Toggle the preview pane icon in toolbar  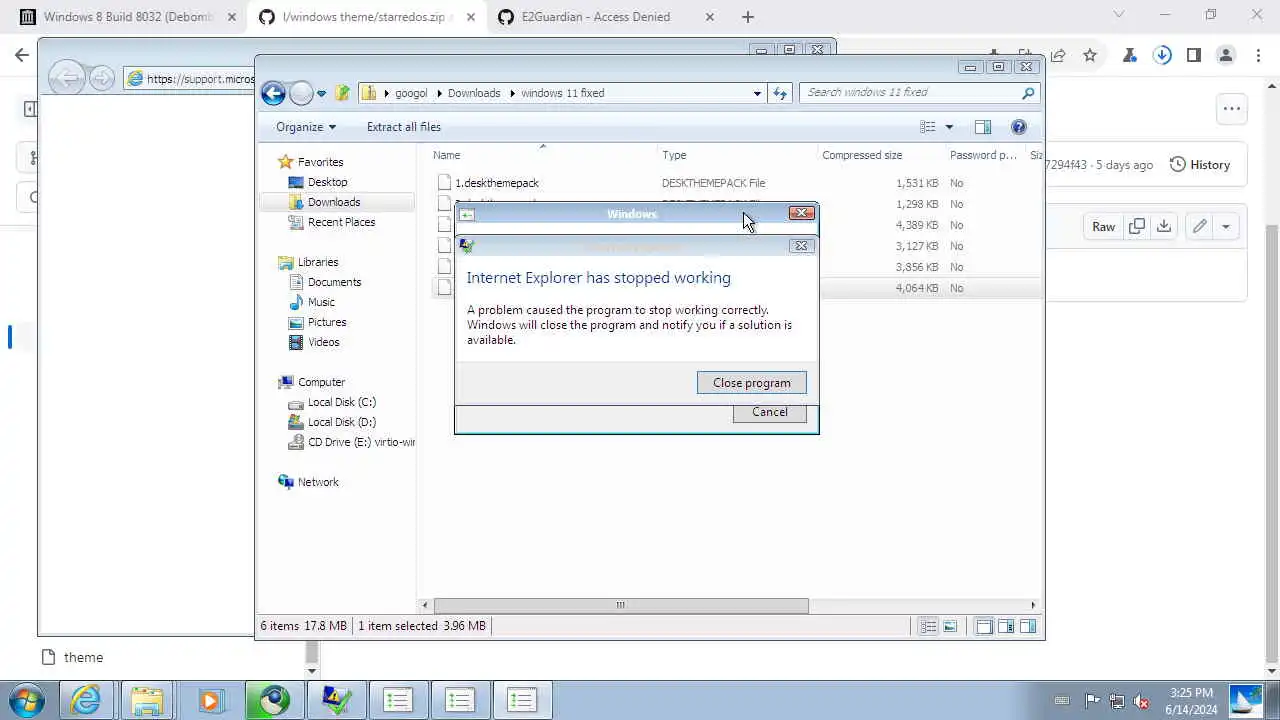(983, 127)
